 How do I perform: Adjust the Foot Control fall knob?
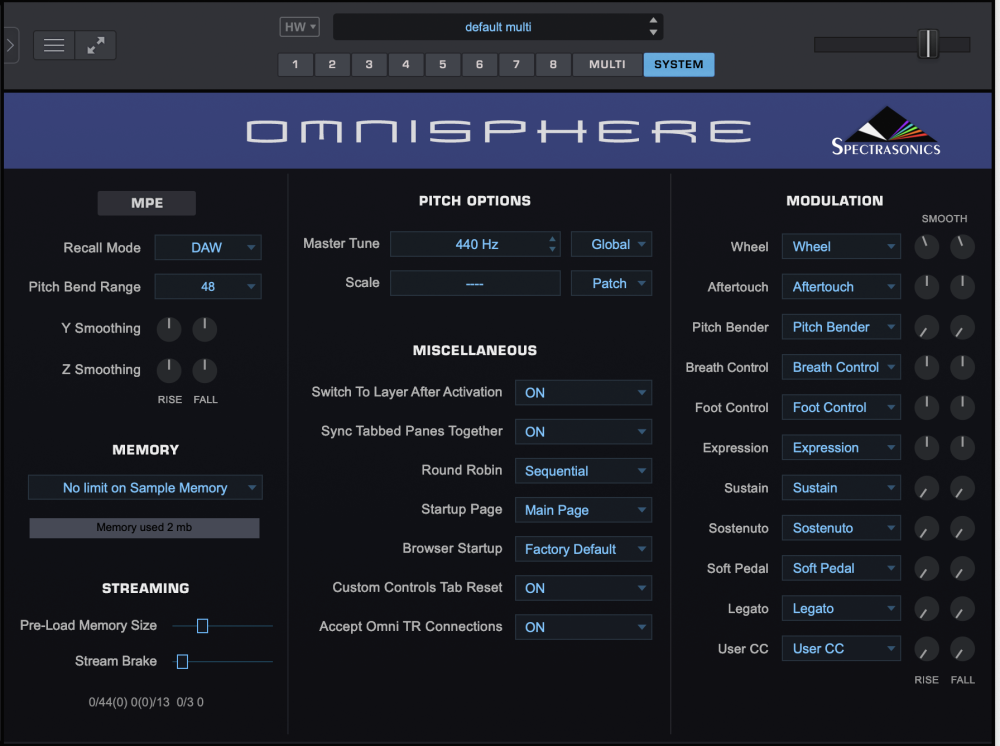point(962,407)
